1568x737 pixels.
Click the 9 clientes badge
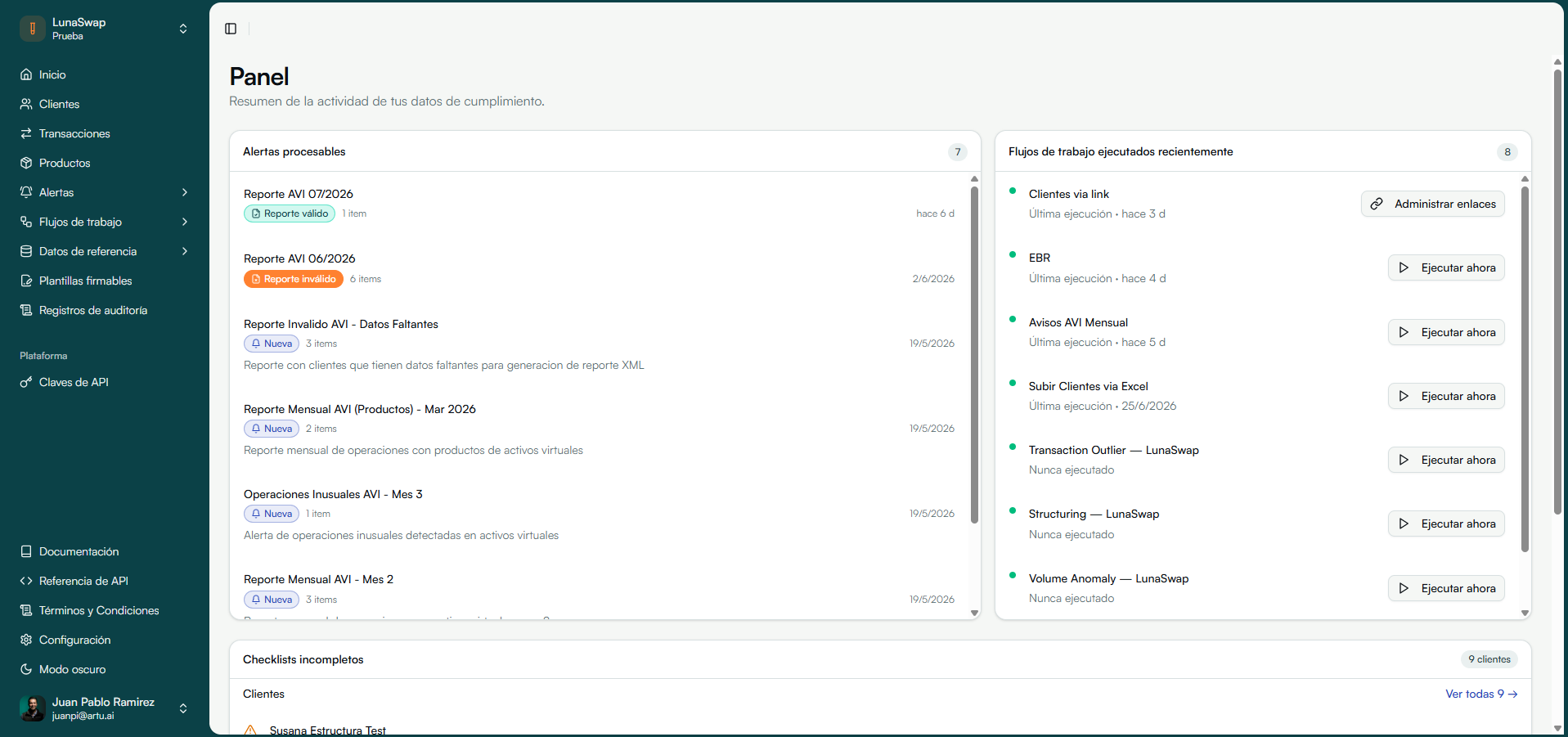[x=1489, y=659]
